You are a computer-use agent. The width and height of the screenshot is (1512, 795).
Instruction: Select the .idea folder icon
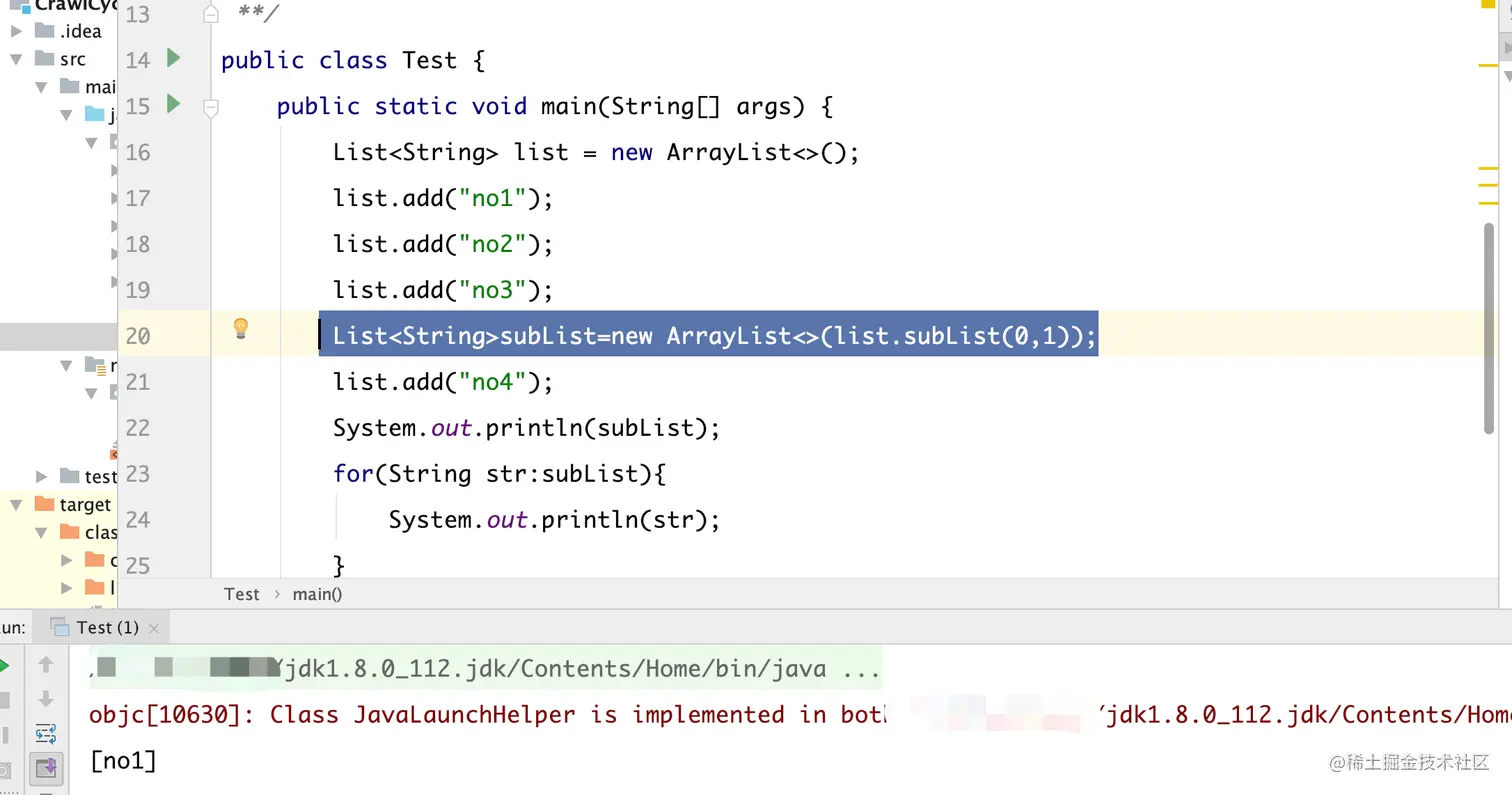(x=44, y=31)
